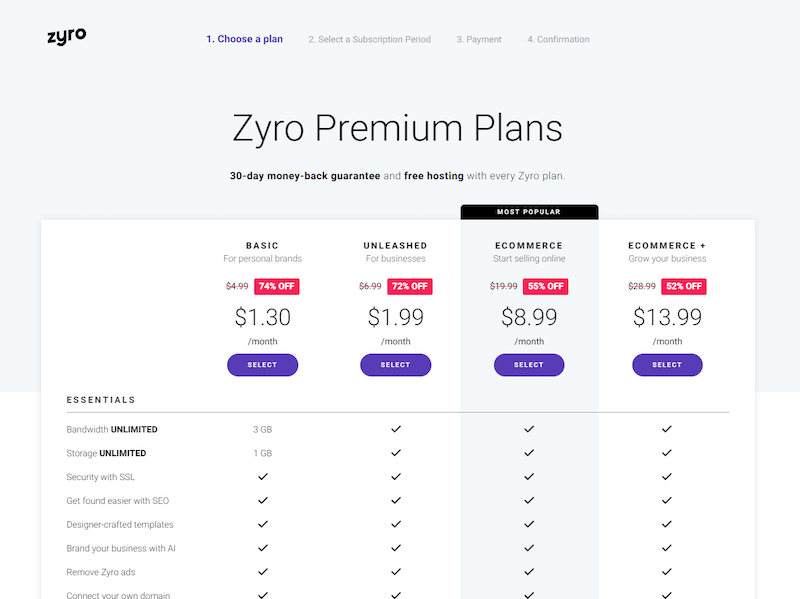Click the Most Popular banner
Image resolution: width=800 pixels, height=599 pixels.
point(529,212)
